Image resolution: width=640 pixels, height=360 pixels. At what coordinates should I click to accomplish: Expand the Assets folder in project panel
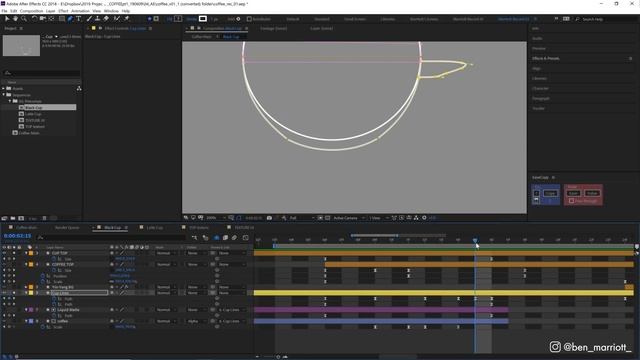4,88
